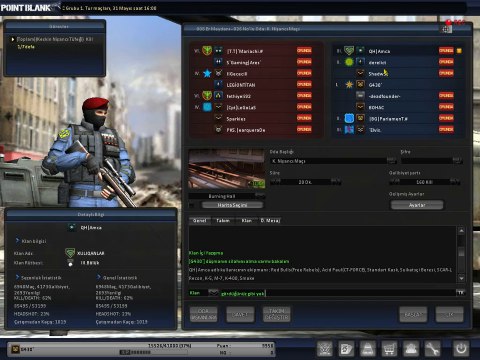Click the chat scroll up arrow

coord(461,230)
